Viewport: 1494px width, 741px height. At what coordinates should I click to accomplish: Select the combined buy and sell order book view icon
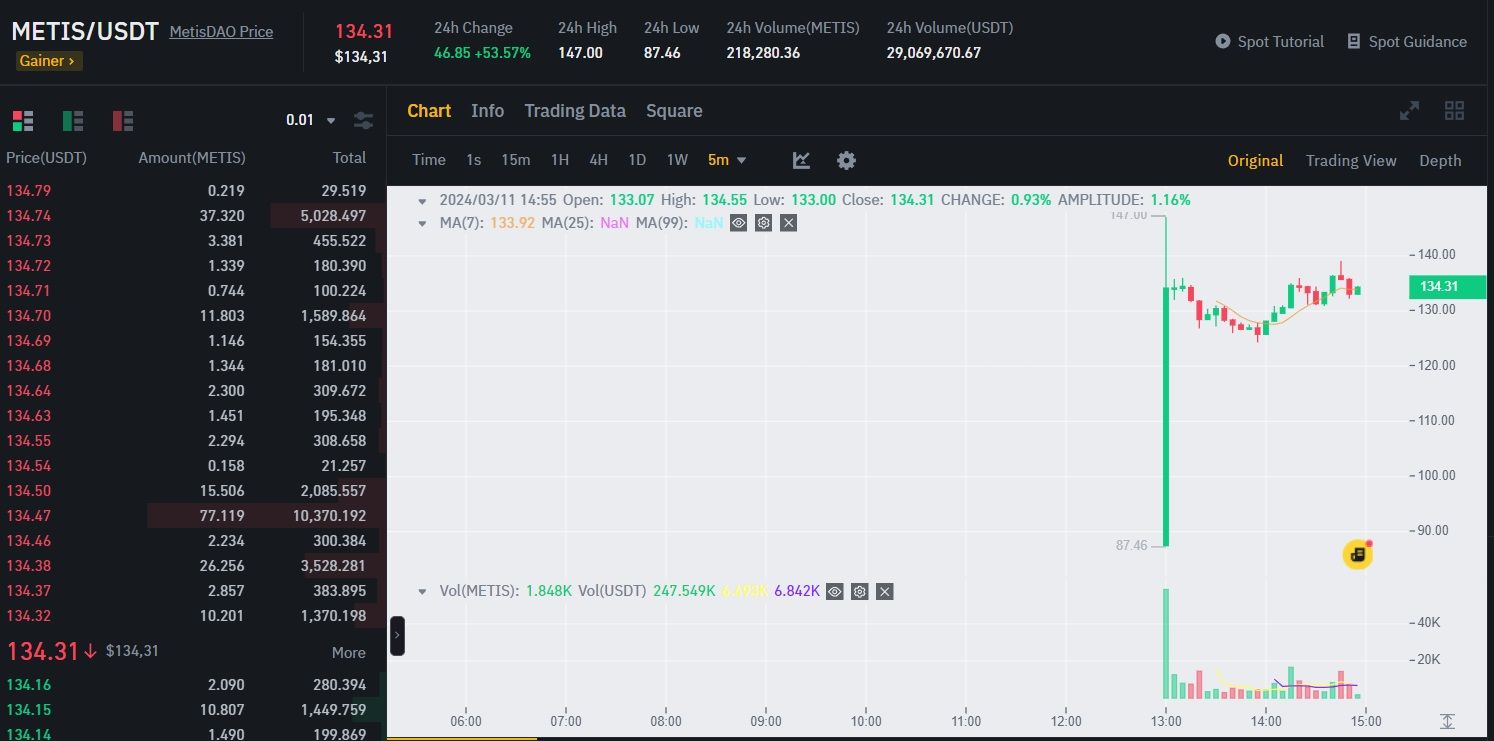pos(23,121)
